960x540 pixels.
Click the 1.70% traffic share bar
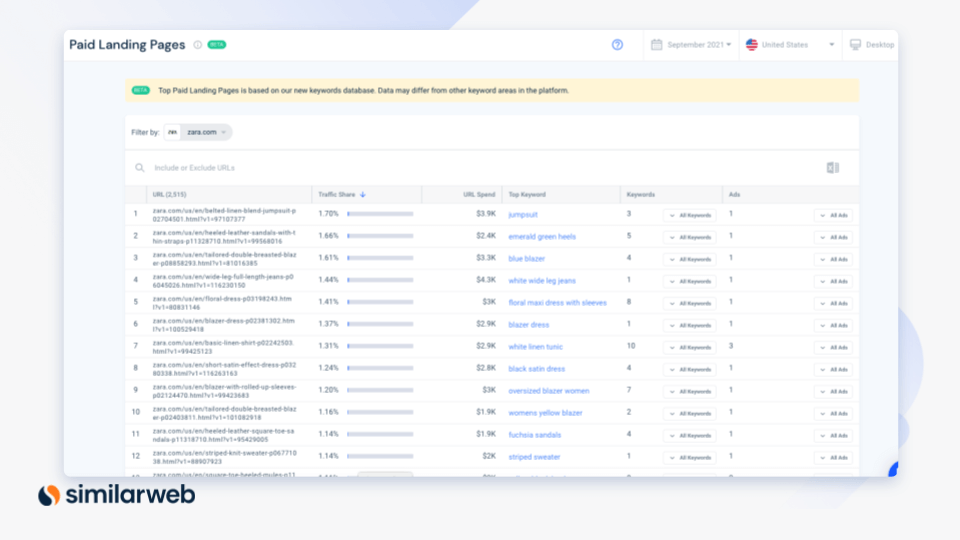[380, 214]
